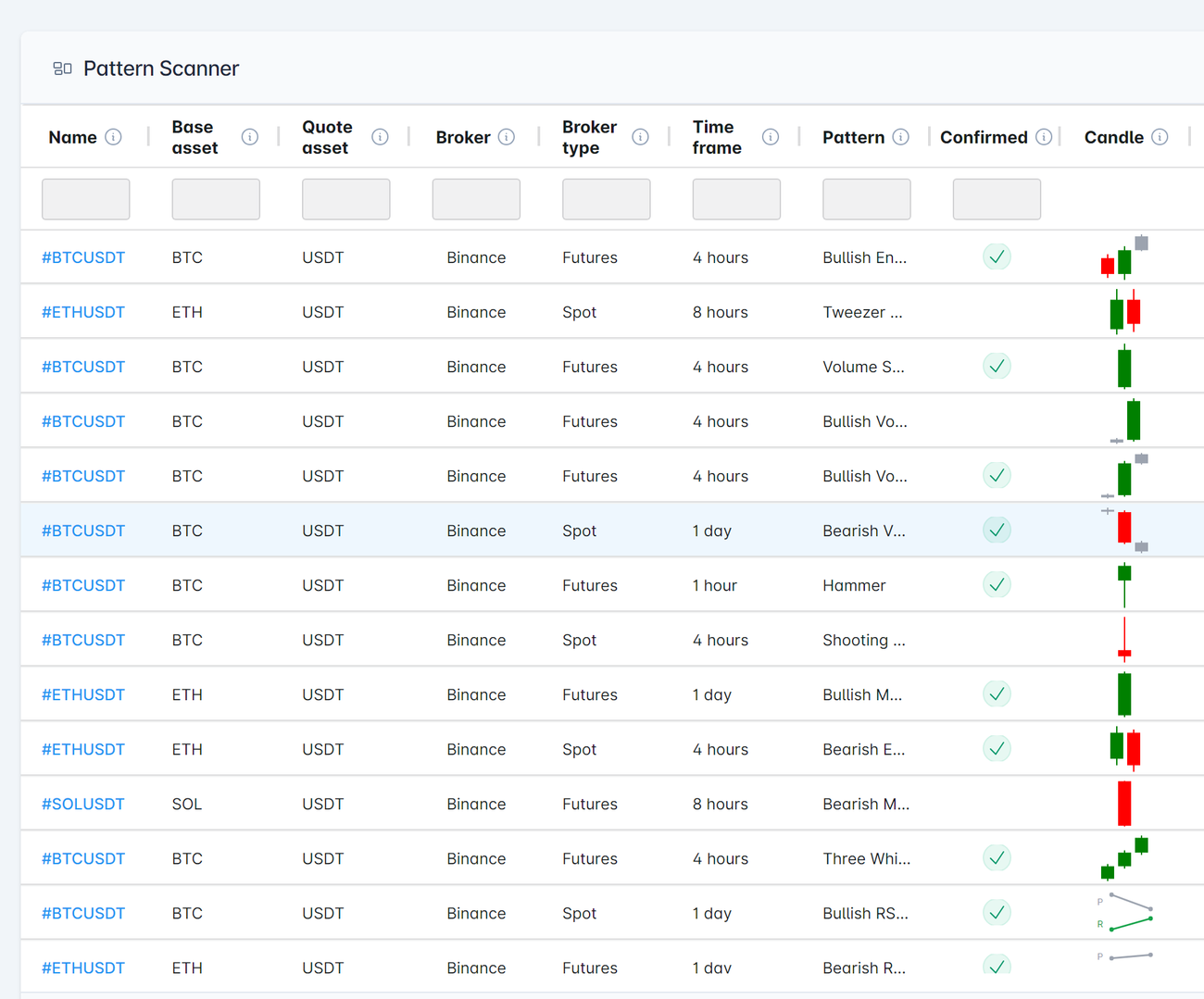Click the 'Tweezer ...' pattern cell

click(862, 312)
